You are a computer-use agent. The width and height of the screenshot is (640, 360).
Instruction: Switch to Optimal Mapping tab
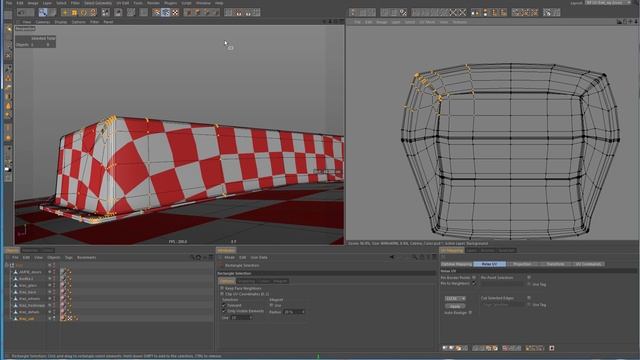(x=456, y=264)
